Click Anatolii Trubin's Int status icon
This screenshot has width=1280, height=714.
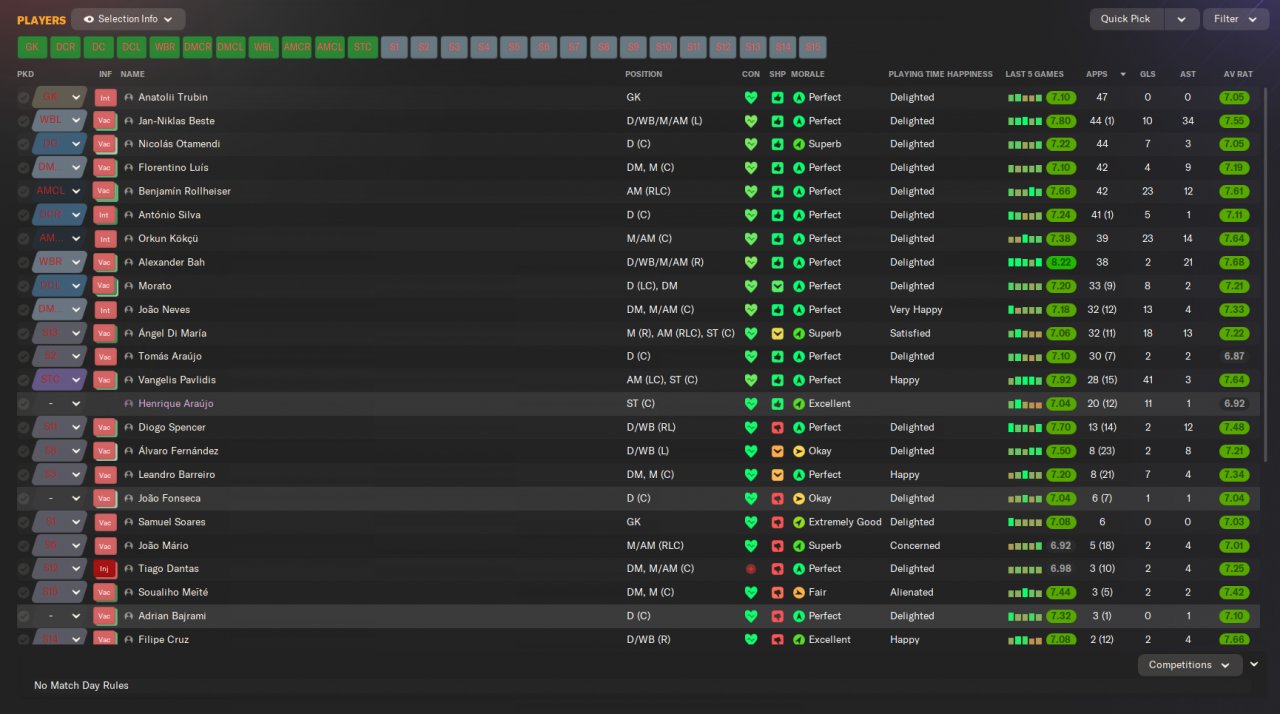tap(105, 97)
